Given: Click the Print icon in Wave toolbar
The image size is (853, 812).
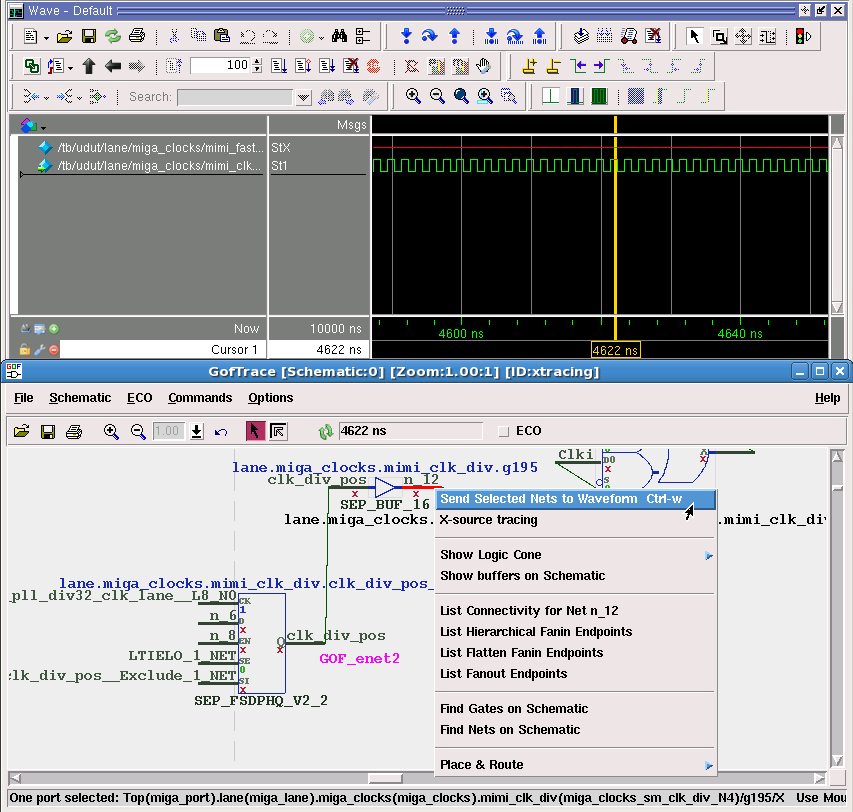Looking at the screenshot, I should point(137,37).
